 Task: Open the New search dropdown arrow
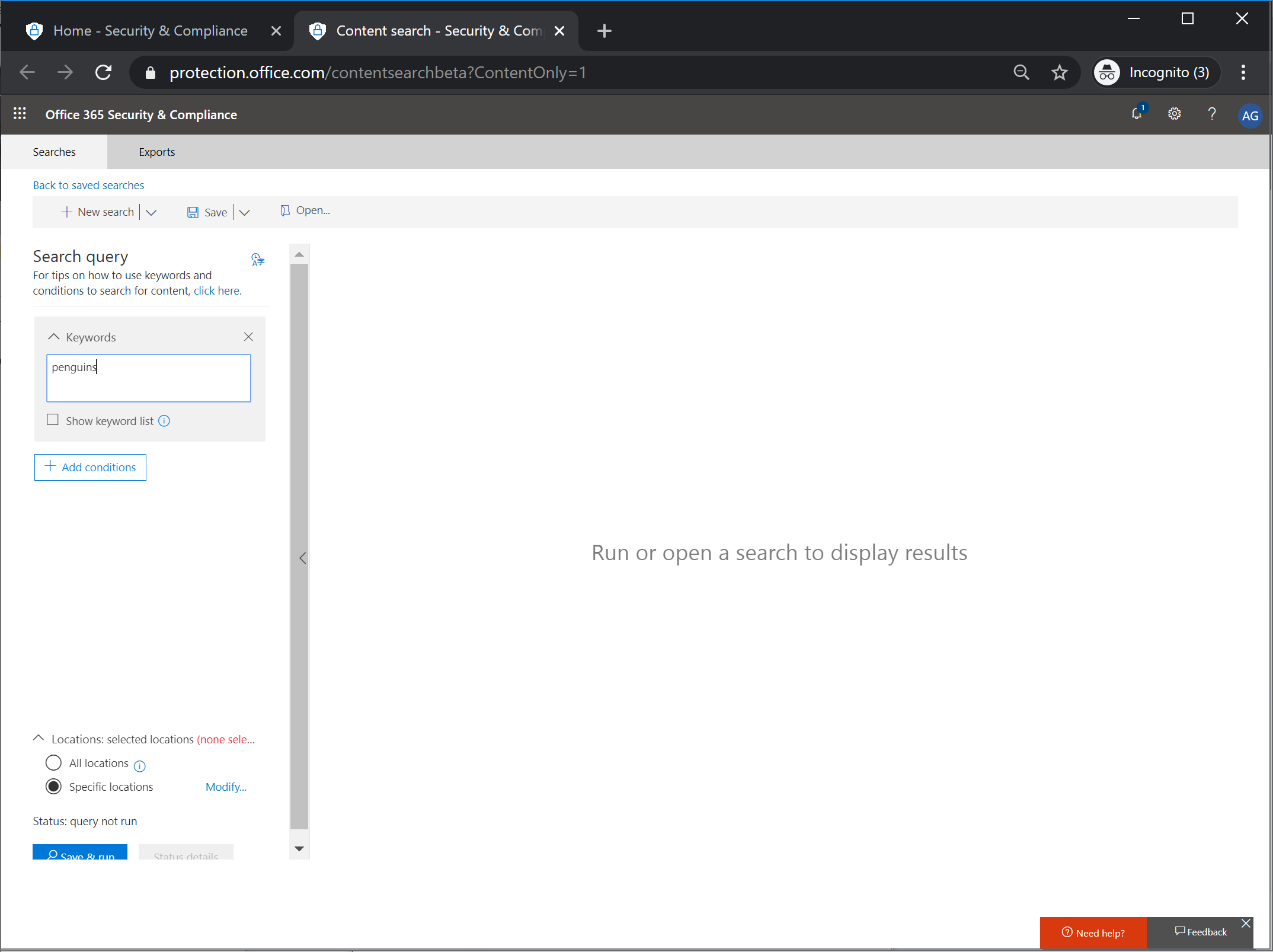pos(152,212)
